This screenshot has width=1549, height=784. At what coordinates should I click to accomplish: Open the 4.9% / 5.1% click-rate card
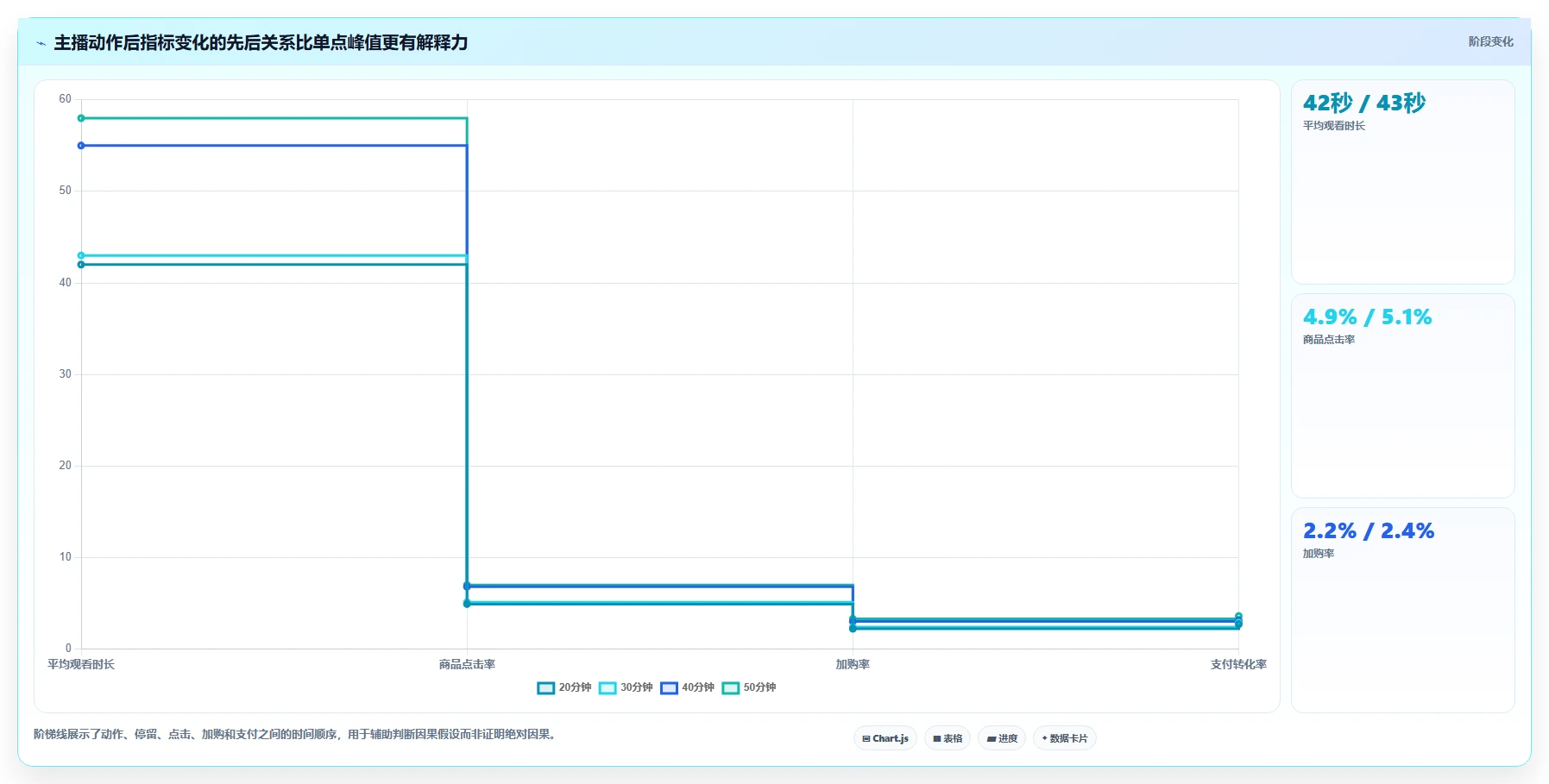point(1403,396)
